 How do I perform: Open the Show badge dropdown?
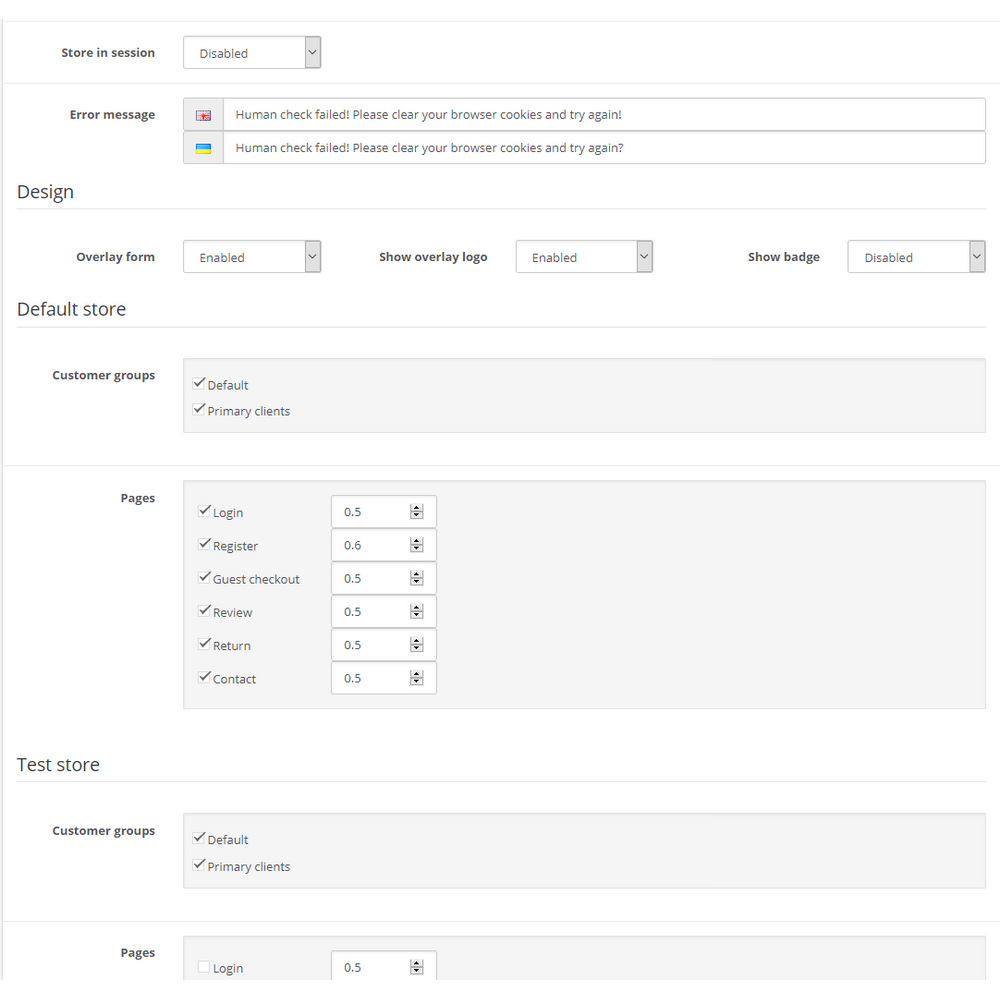click(x=916, y=256)
